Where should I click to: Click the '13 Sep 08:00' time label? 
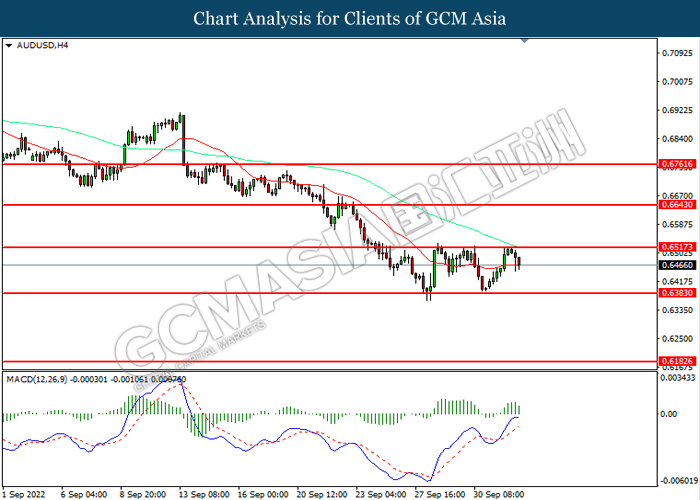click(x=204, y=494)
